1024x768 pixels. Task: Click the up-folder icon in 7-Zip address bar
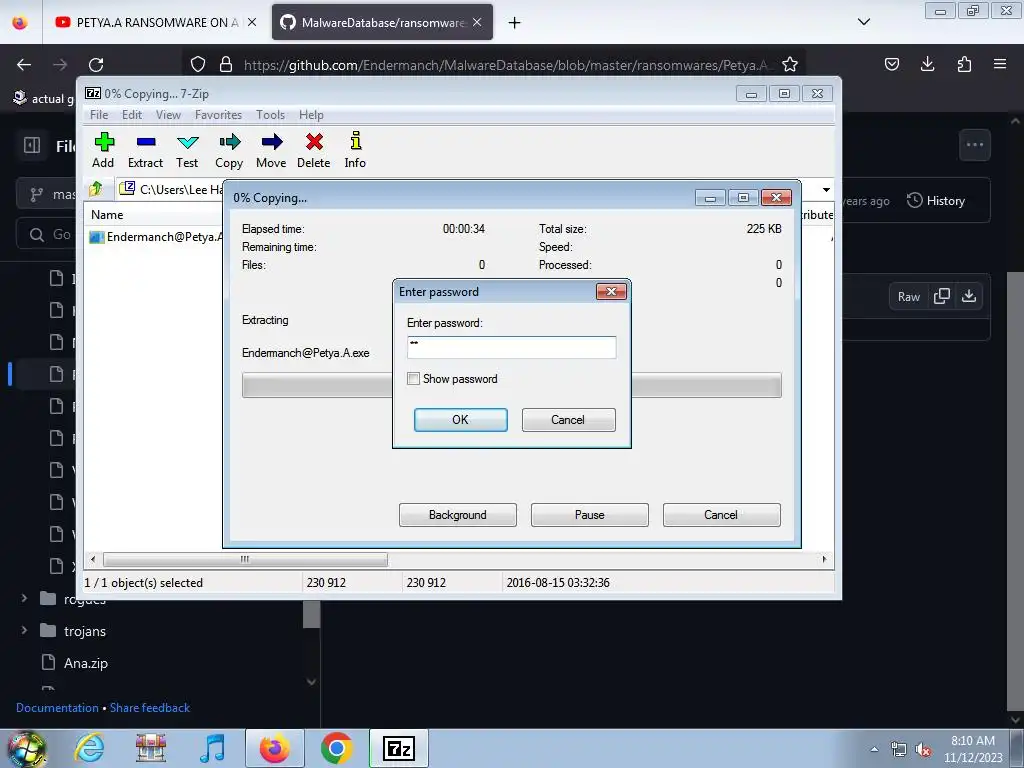[96, 189]
